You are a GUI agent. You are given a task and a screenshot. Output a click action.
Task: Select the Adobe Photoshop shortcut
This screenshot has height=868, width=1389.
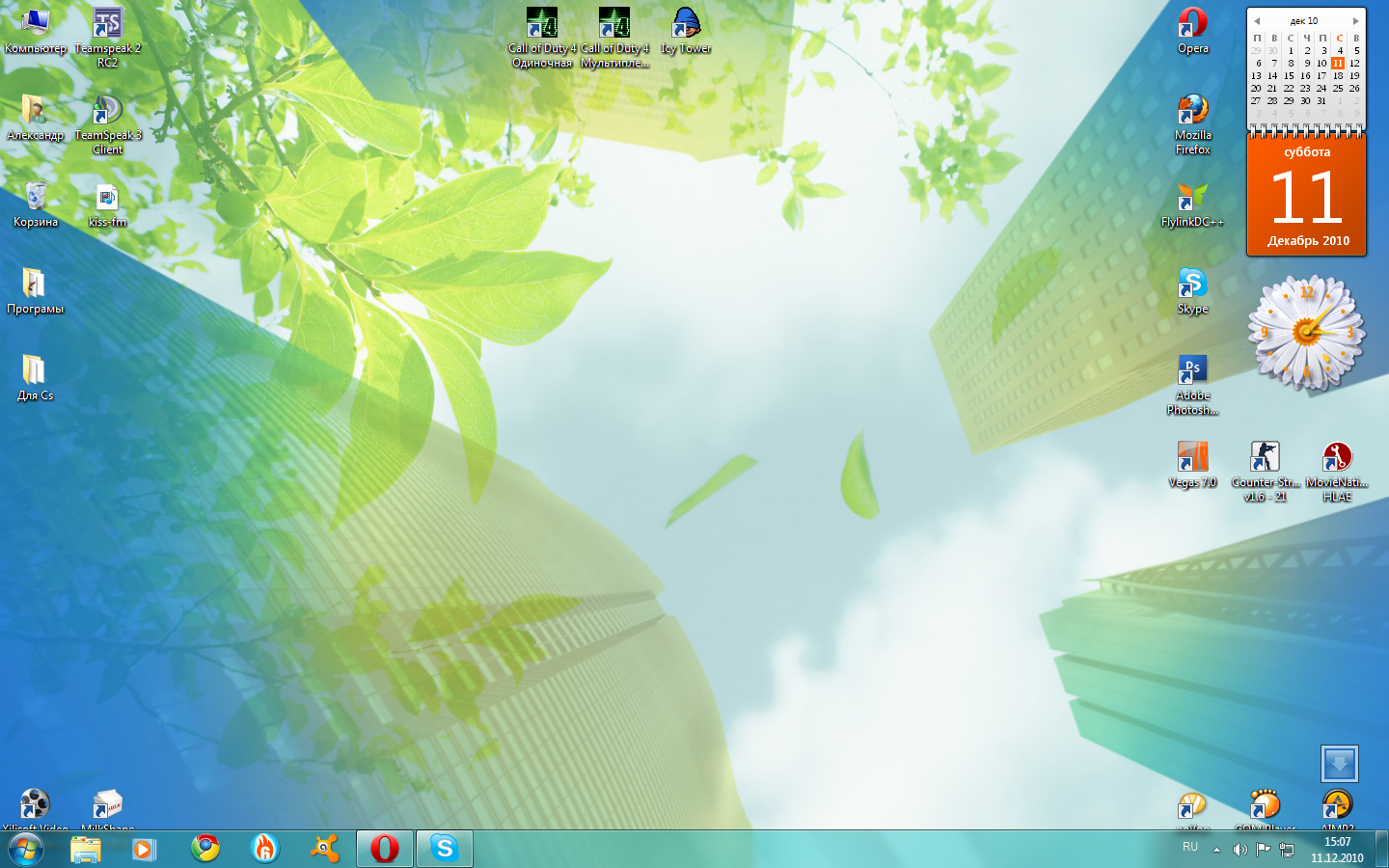click(x=1192, y=371)
